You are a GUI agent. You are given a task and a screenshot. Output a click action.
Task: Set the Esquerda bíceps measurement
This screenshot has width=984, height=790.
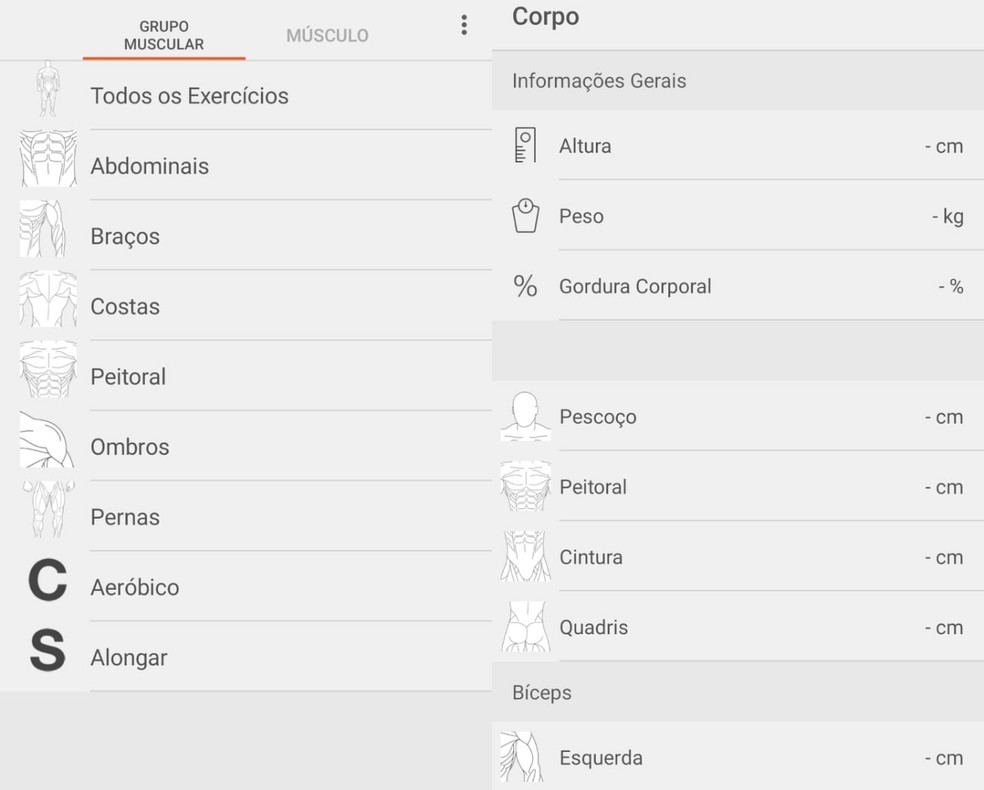click(x=942, y=758)
